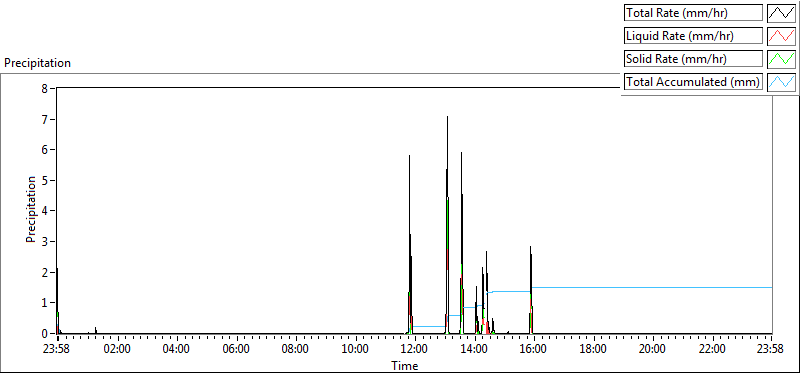Select the Solid Rate (mm/hr) legend label
The image size is (800, 373).
693,58
